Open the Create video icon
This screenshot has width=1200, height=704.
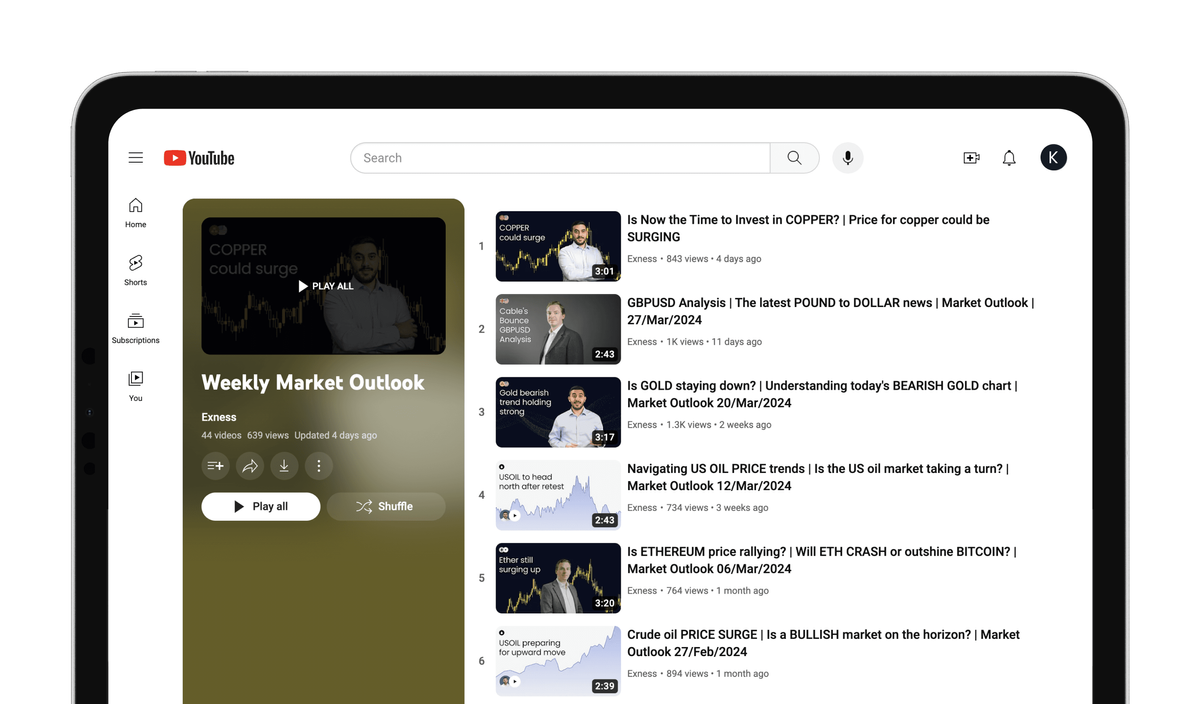pyautogui.click(x=971, y=158)
